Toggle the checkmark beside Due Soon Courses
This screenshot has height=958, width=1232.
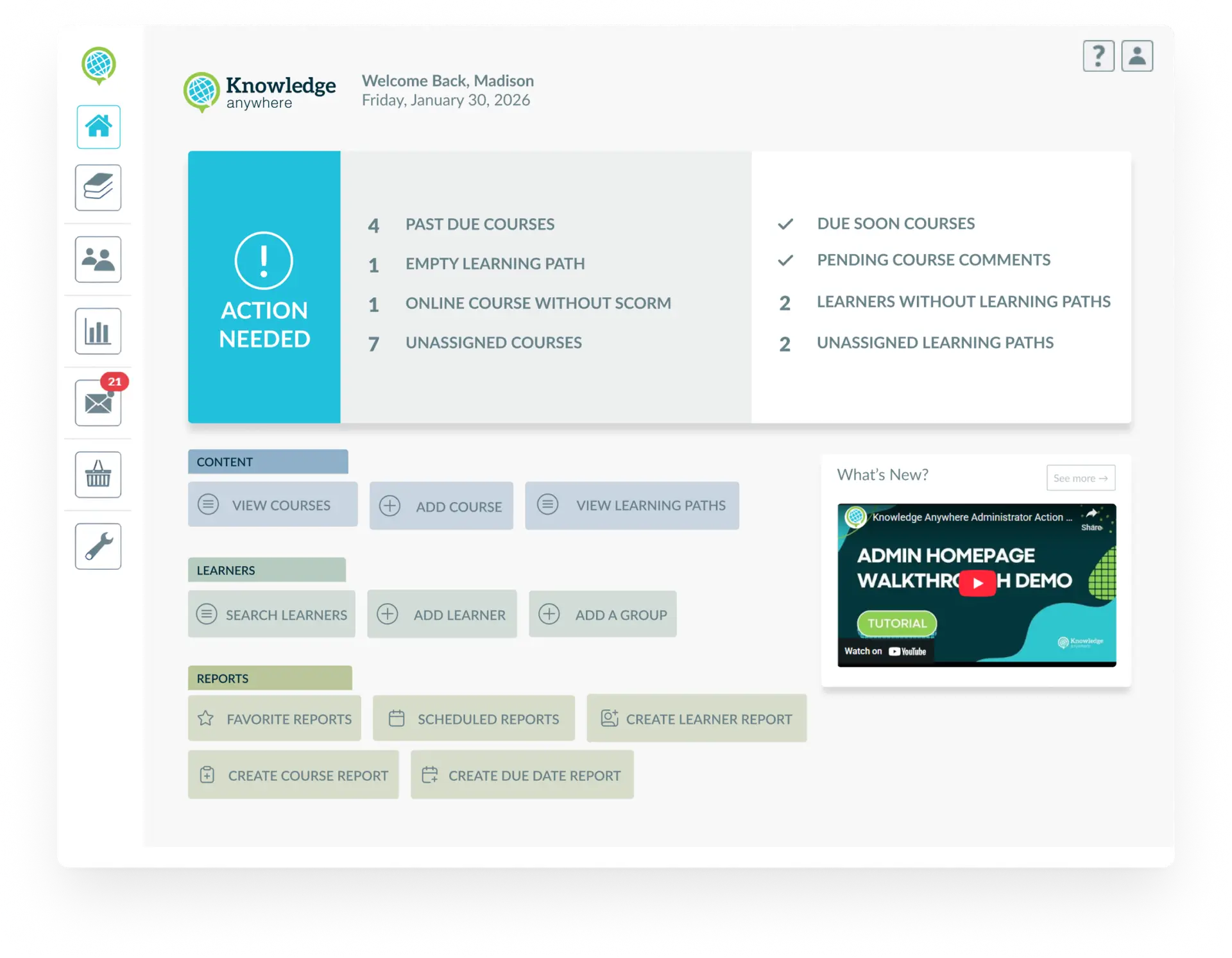click(x=785, y=224)
